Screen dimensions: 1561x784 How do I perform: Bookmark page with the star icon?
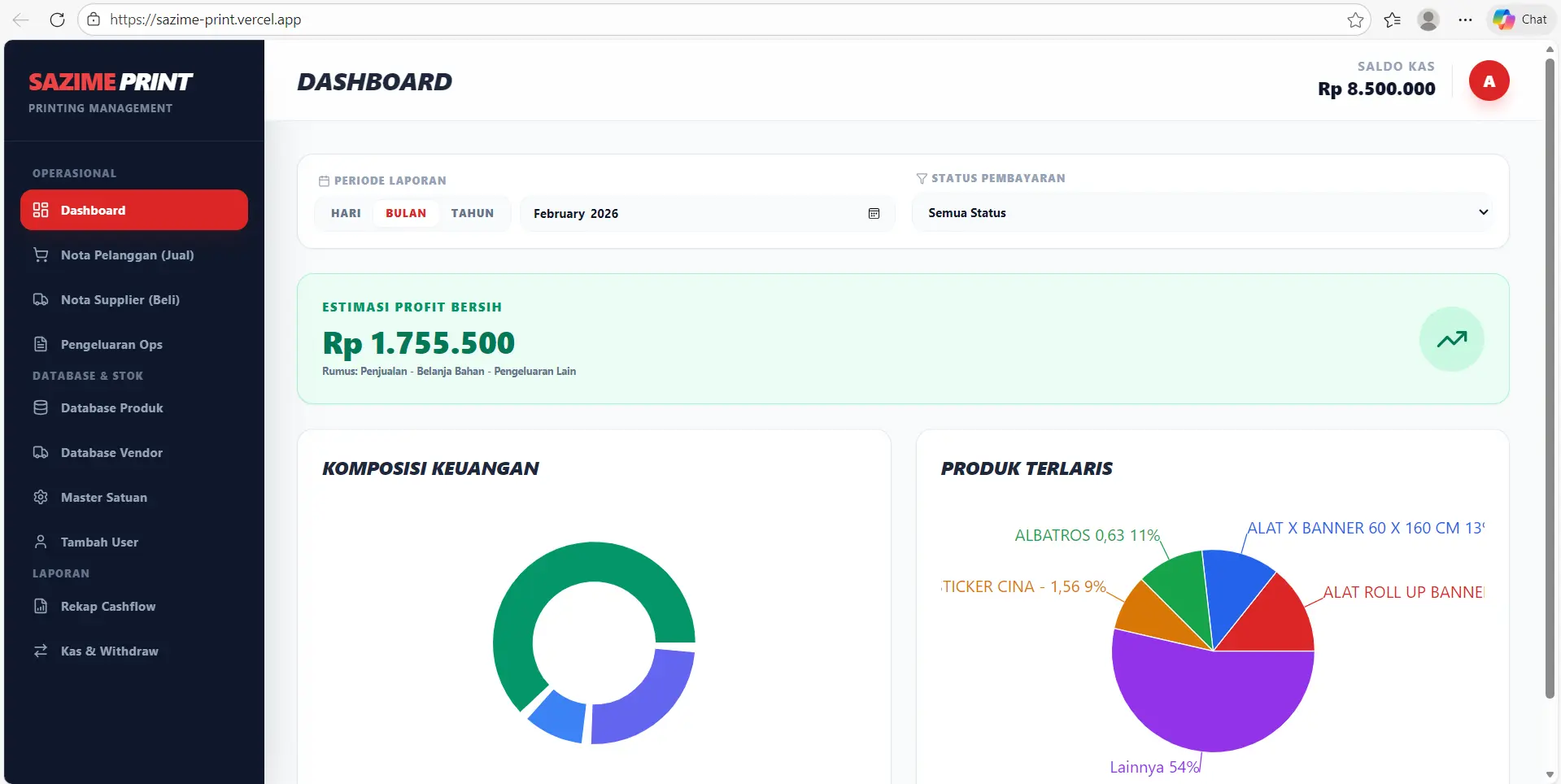pyautogui.click(x=1355, y=20)
